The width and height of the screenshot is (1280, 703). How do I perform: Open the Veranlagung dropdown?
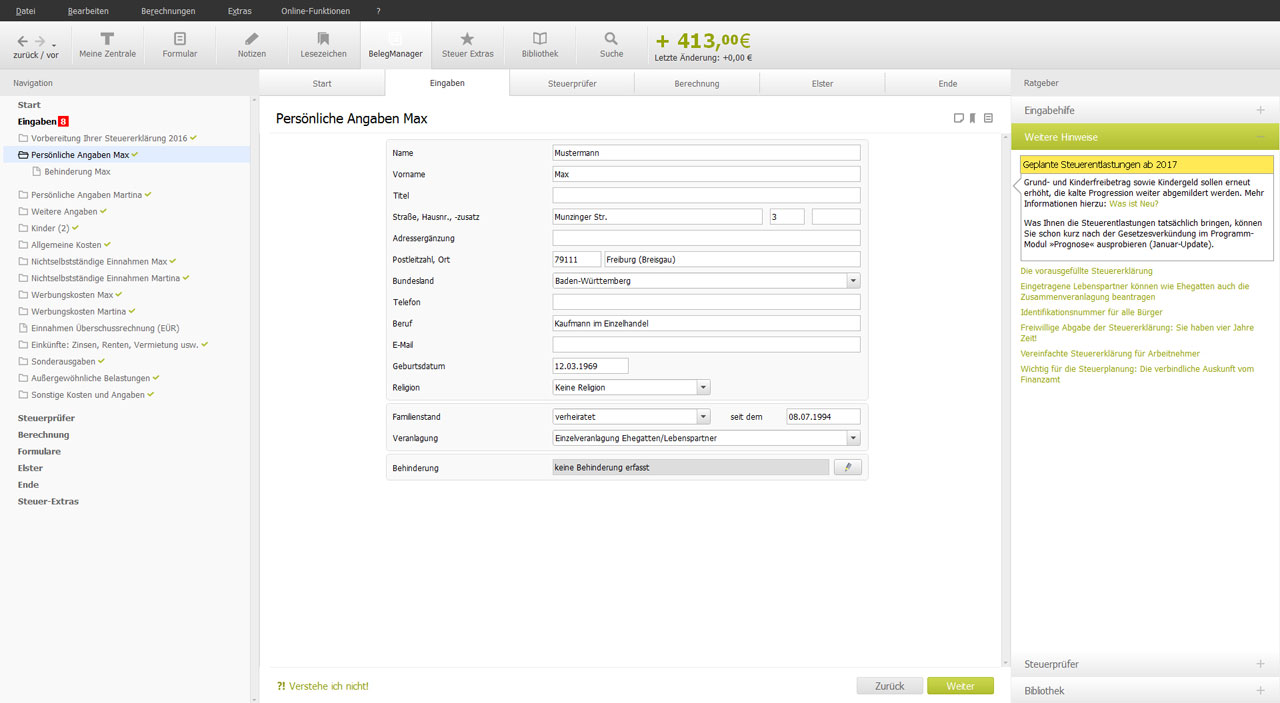[853, 438]
